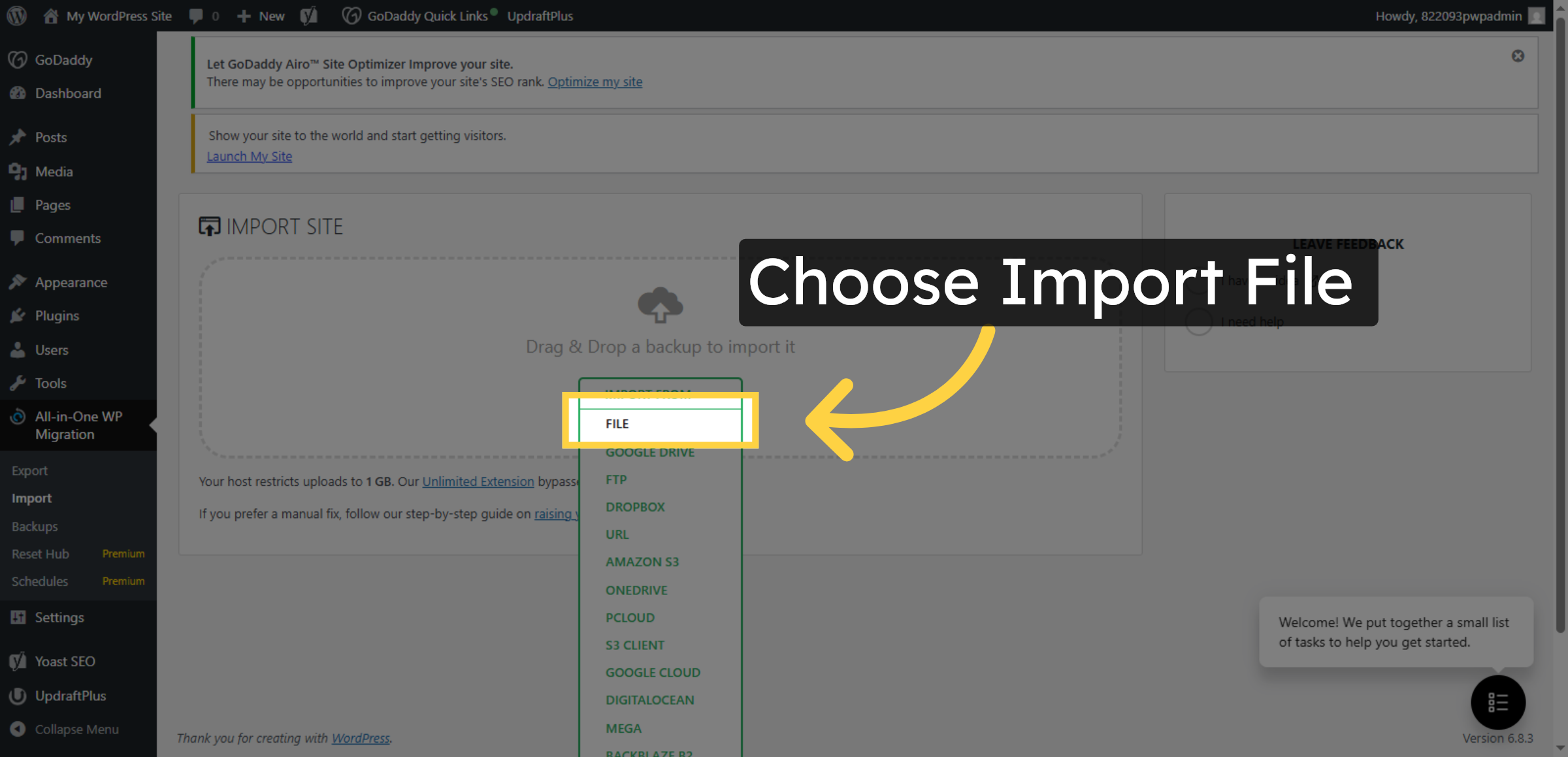
Task: Select GOOGLE DRIVE as import source
Action: [x=649, y=452]
